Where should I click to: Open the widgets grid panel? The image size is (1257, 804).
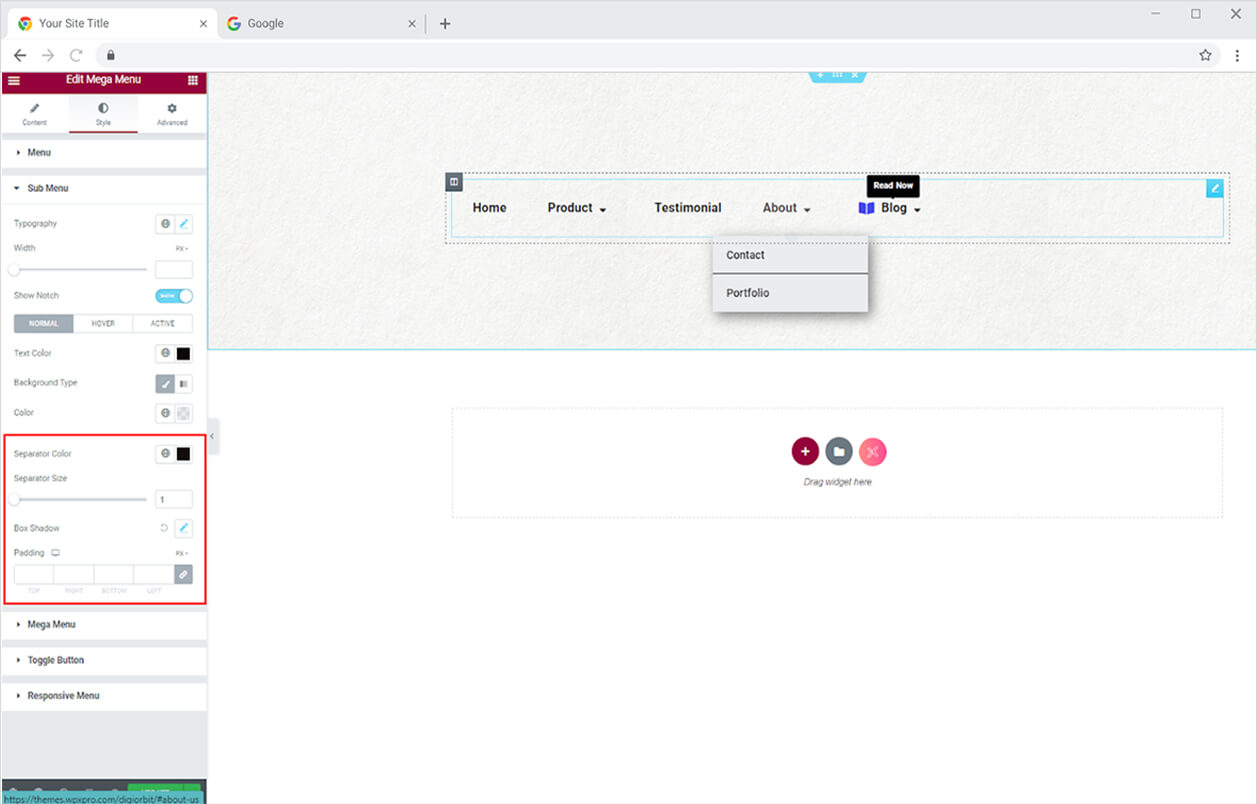(192, 80)
